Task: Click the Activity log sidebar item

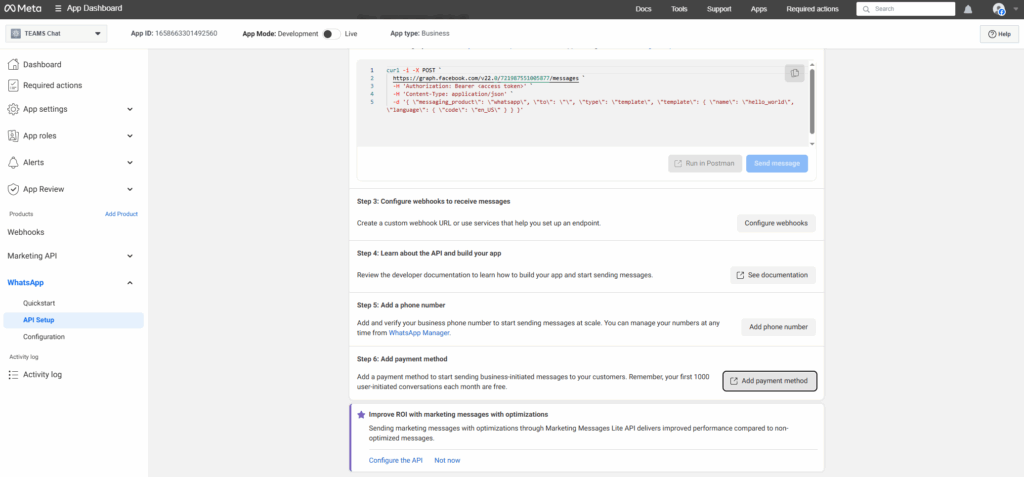Action: coord(42,374)
